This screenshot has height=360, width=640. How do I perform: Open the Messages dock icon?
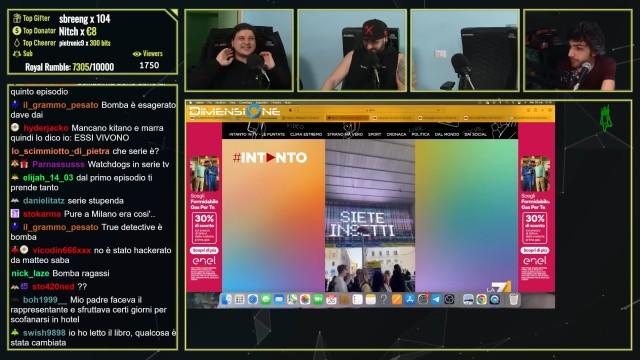266,300
